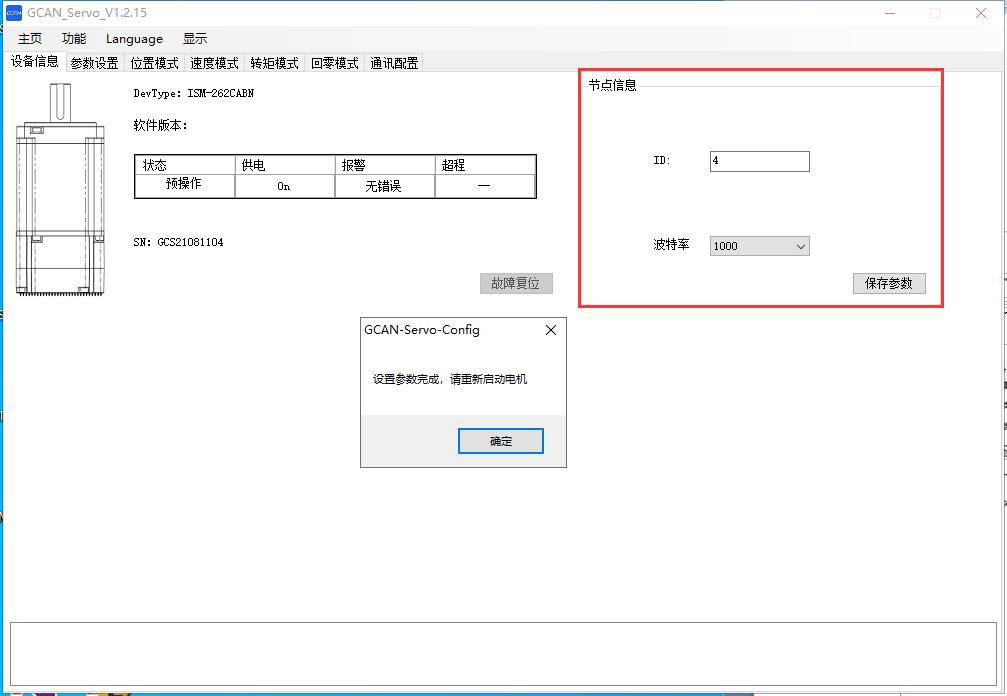The image size is (1007, 696).
Task: Click the ID input field
Action: [x=759, y=161]
